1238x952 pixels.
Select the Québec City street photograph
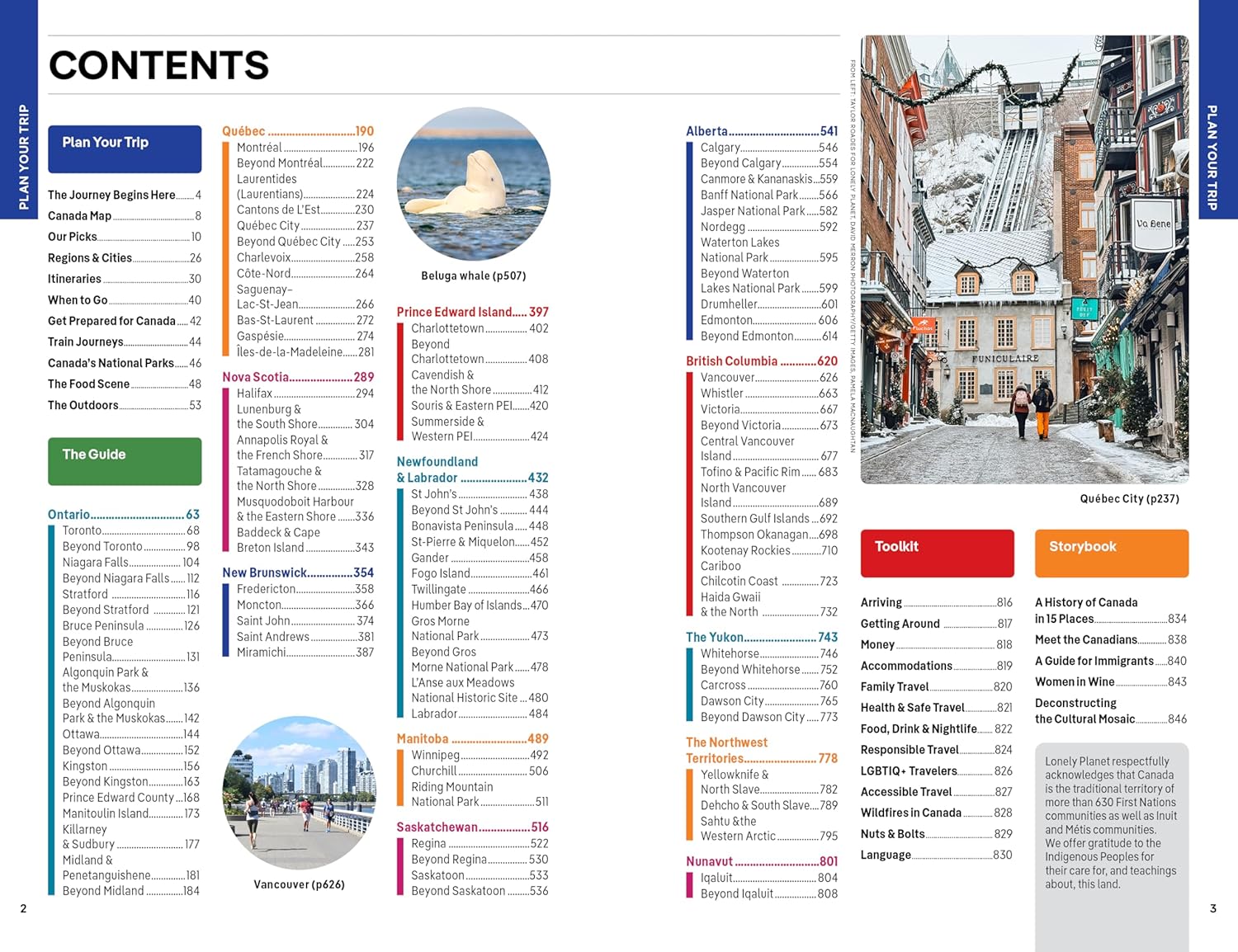click(x=1024, y=259)
